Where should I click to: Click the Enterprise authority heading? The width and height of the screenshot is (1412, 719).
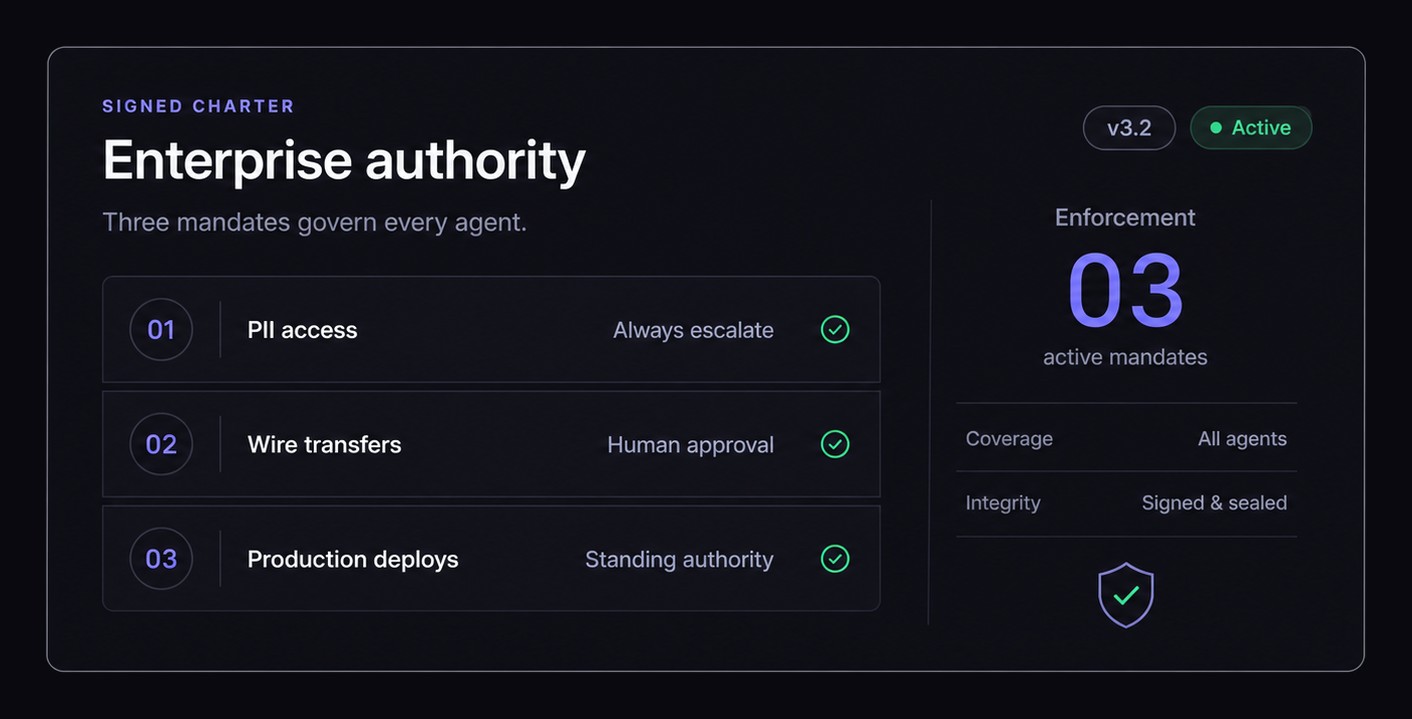tap(344, 160)
